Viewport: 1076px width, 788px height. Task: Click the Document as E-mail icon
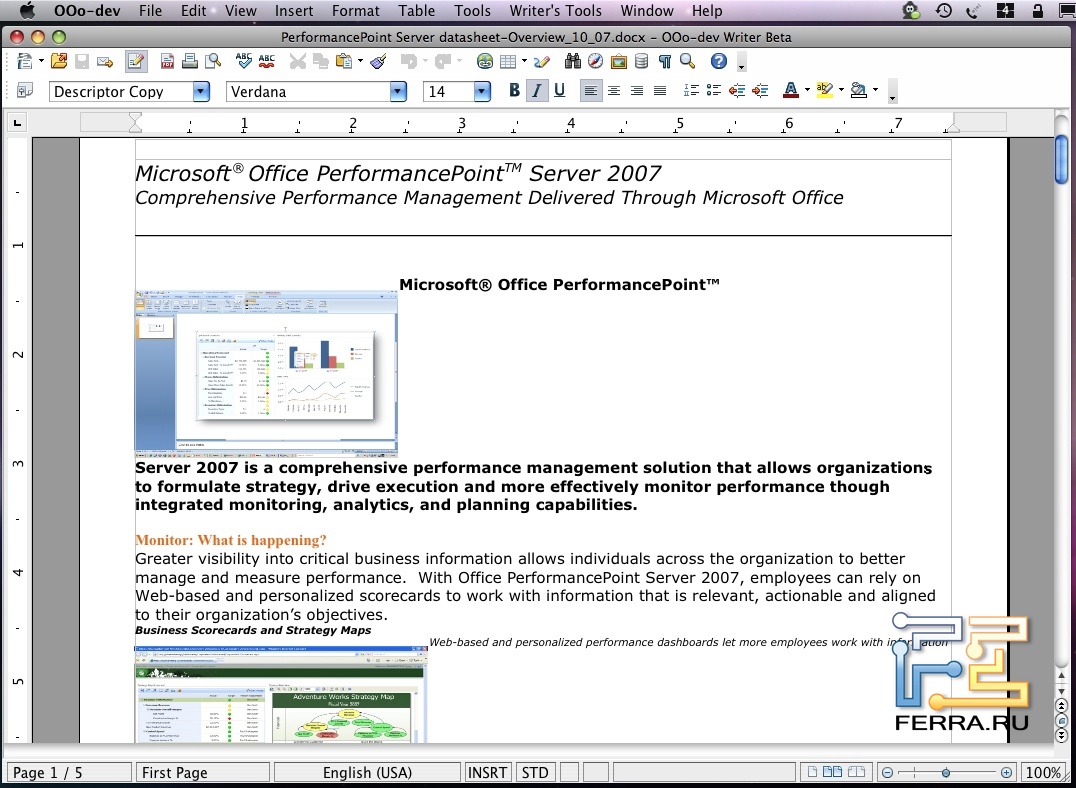(x=105, y=62)
